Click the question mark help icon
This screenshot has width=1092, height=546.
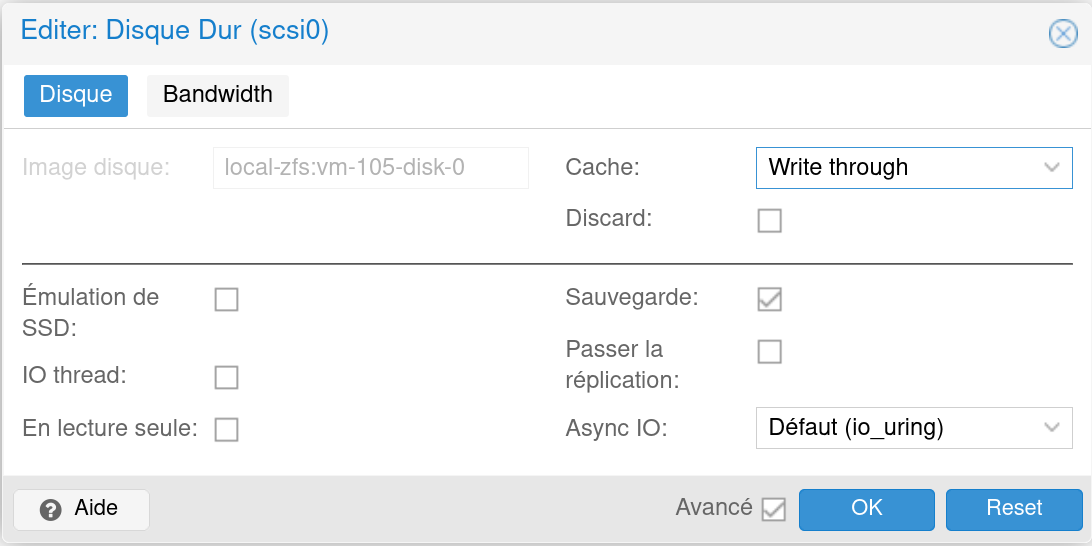coord(50,510)
